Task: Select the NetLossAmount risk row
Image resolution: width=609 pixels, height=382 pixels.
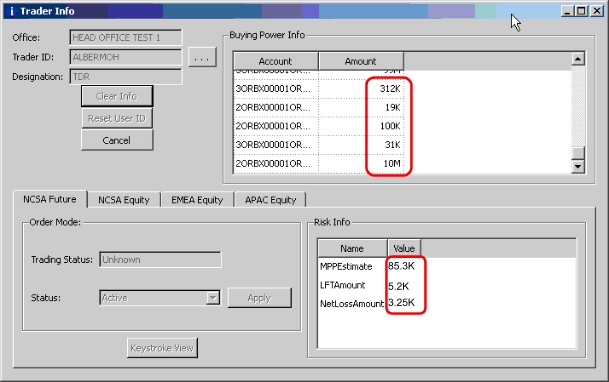Action: 369,303
